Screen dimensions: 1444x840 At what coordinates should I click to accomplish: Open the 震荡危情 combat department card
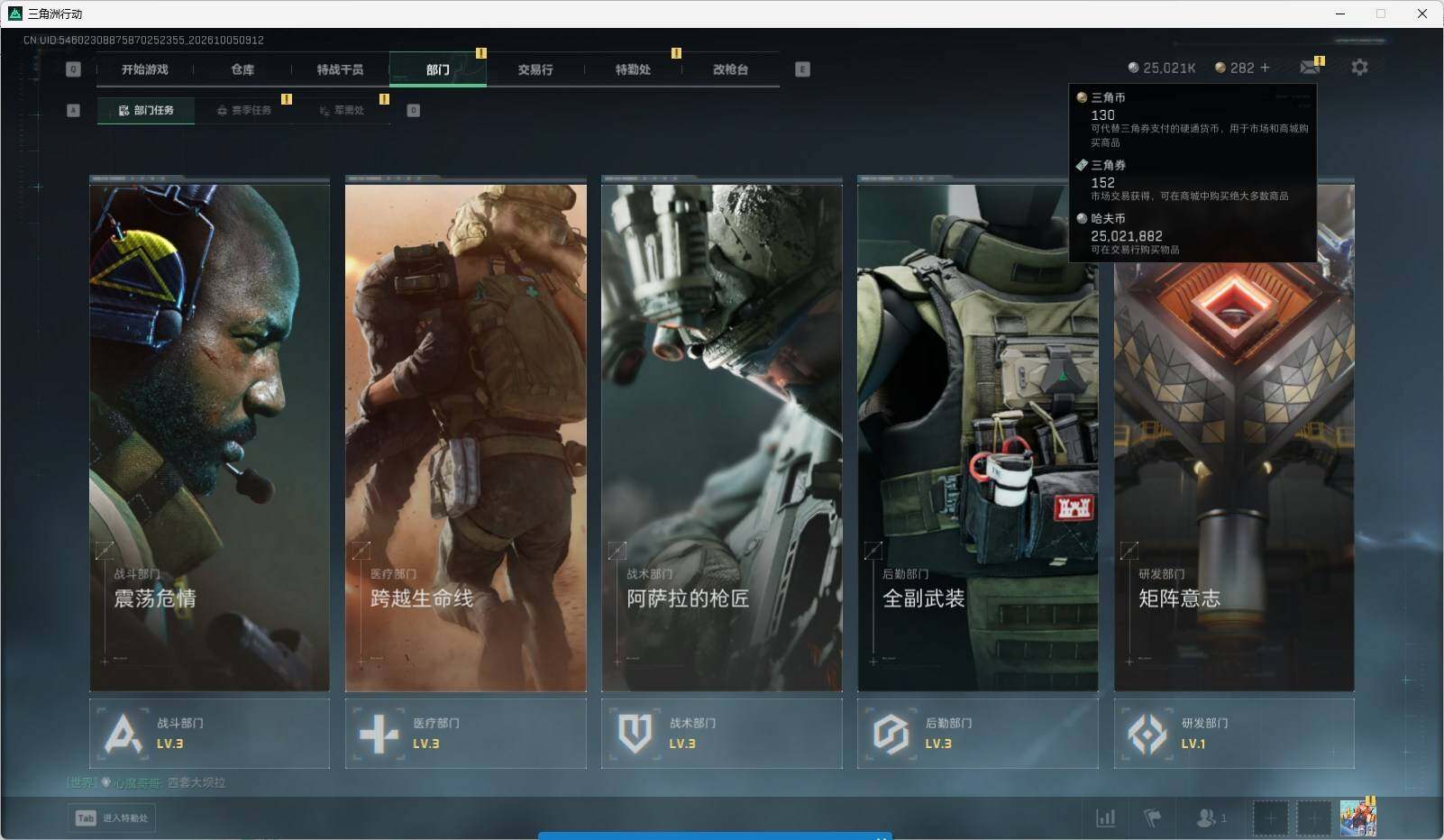point(209,434)
